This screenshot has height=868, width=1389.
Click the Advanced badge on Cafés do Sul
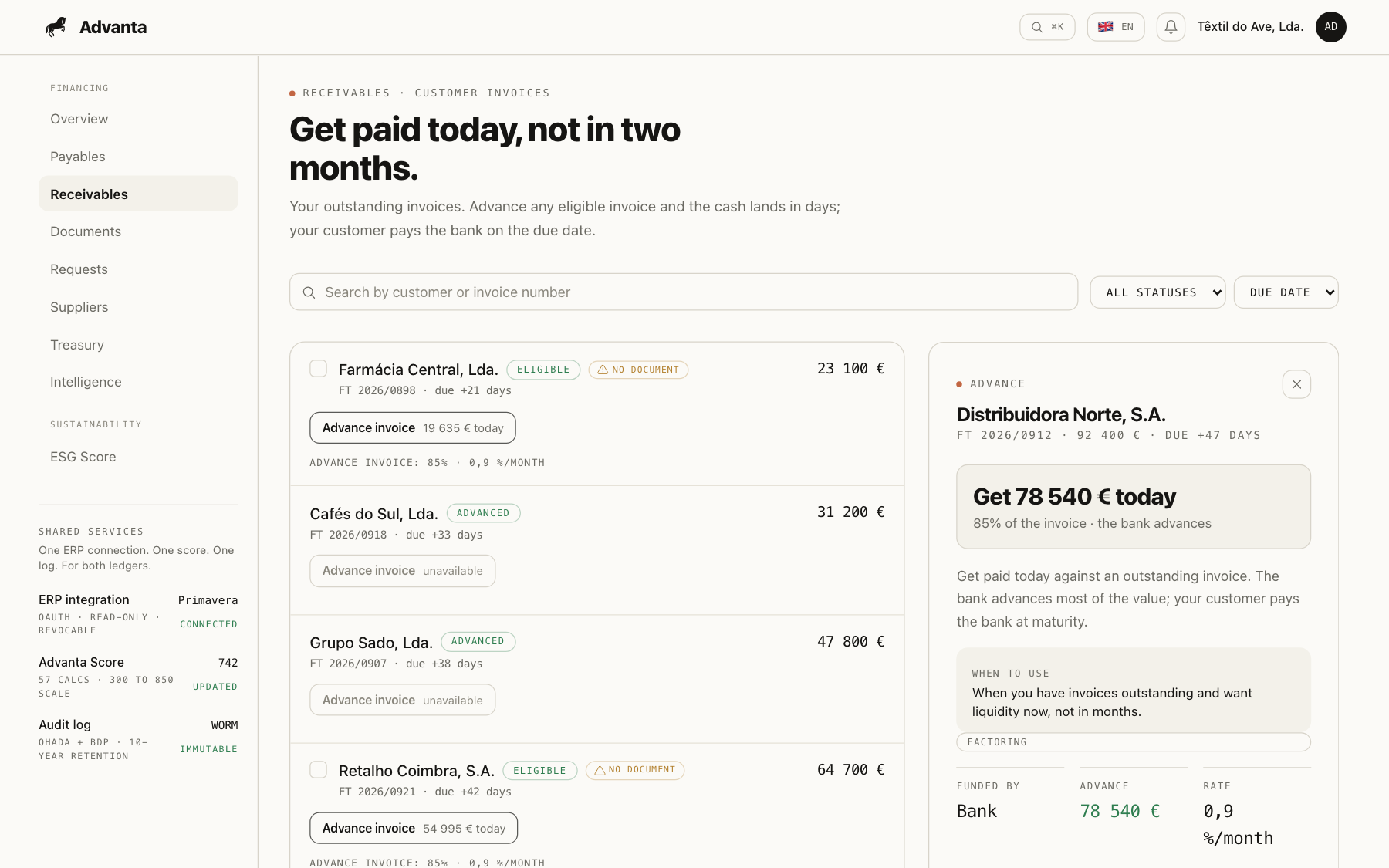pyautogui.click(x=483, y=513)
